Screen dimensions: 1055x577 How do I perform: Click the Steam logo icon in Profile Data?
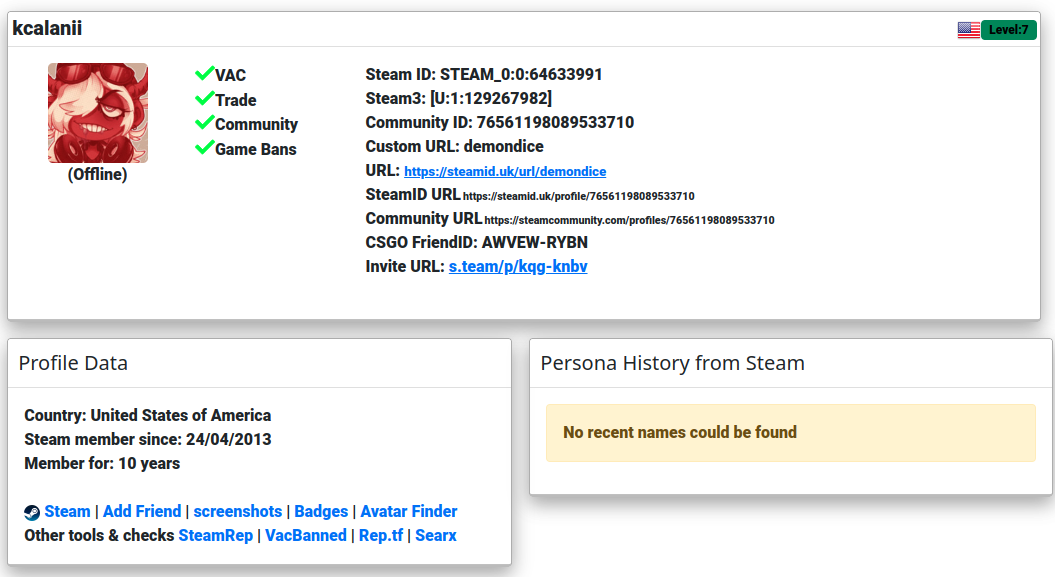[32, 512]
